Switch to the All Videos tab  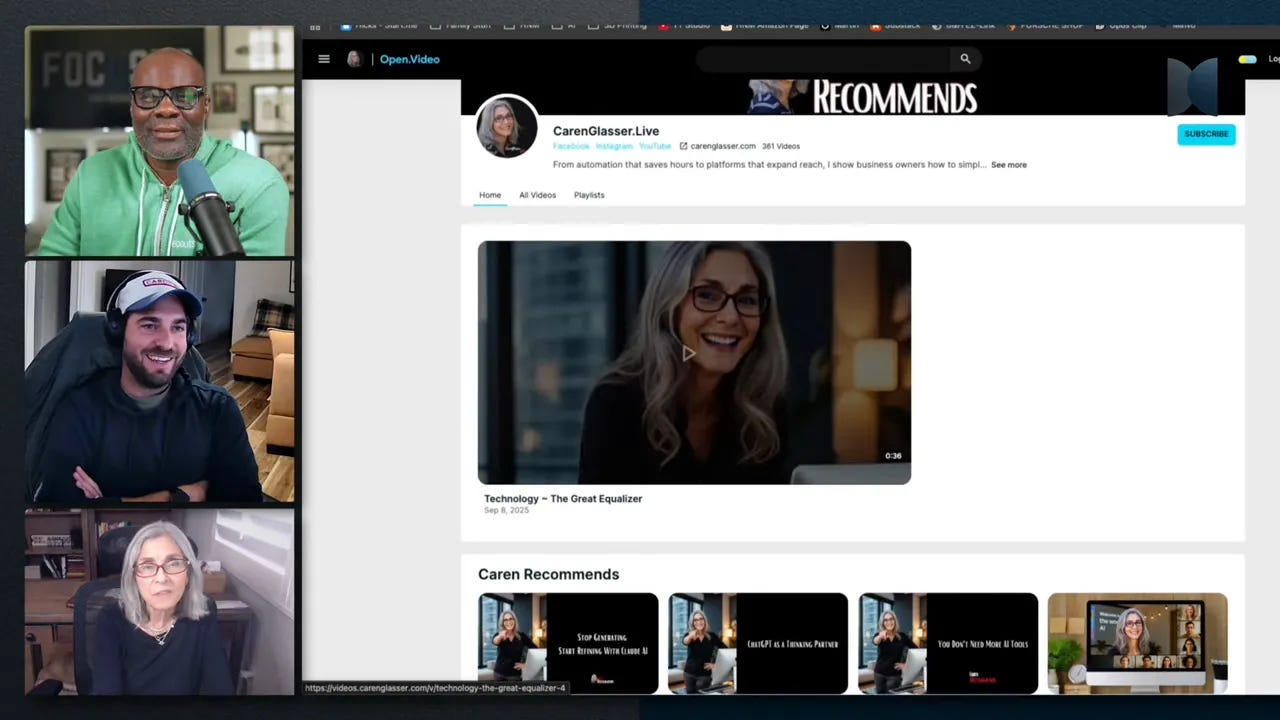tap(537, 195)
